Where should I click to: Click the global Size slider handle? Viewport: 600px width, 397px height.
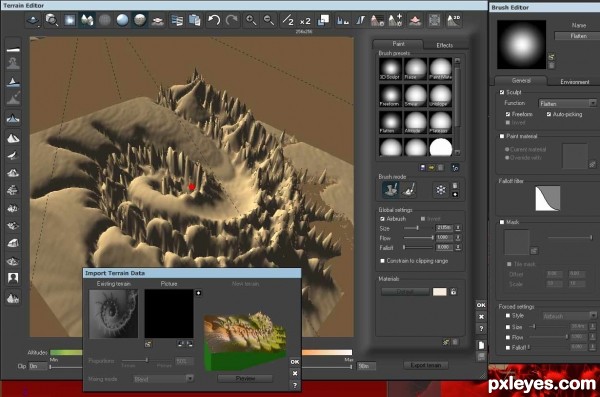click(x=417, y=228)
